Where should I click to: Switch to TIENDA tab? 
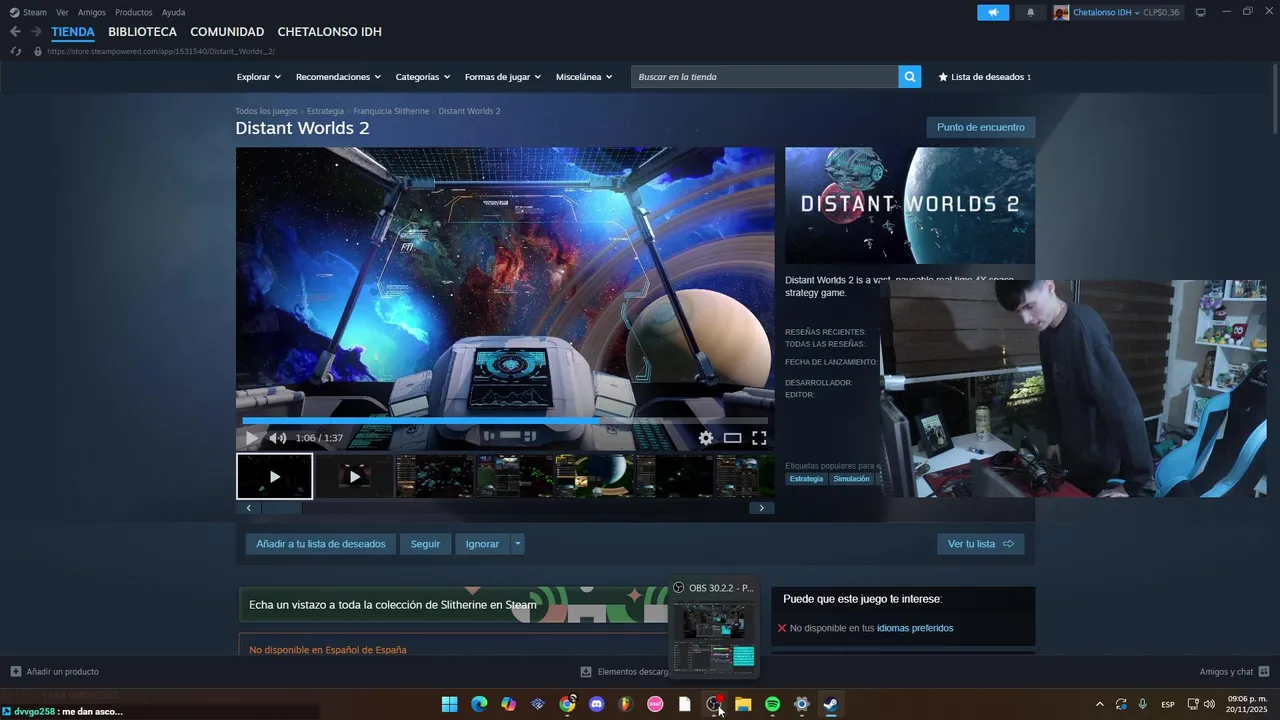[x=73, y=32]
